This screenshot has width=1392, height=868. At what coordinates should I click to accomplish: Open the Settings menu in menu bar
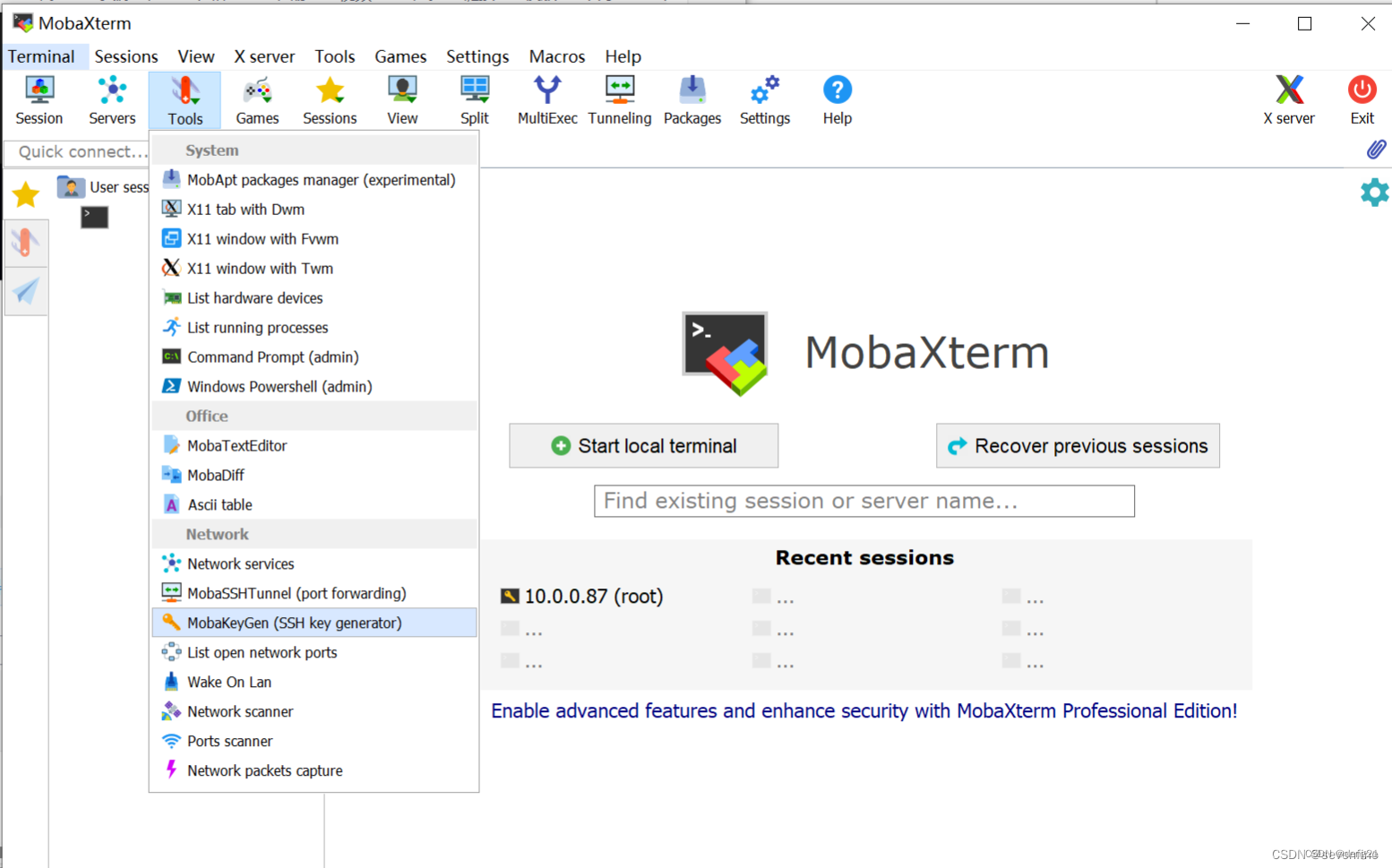point(477,56)
